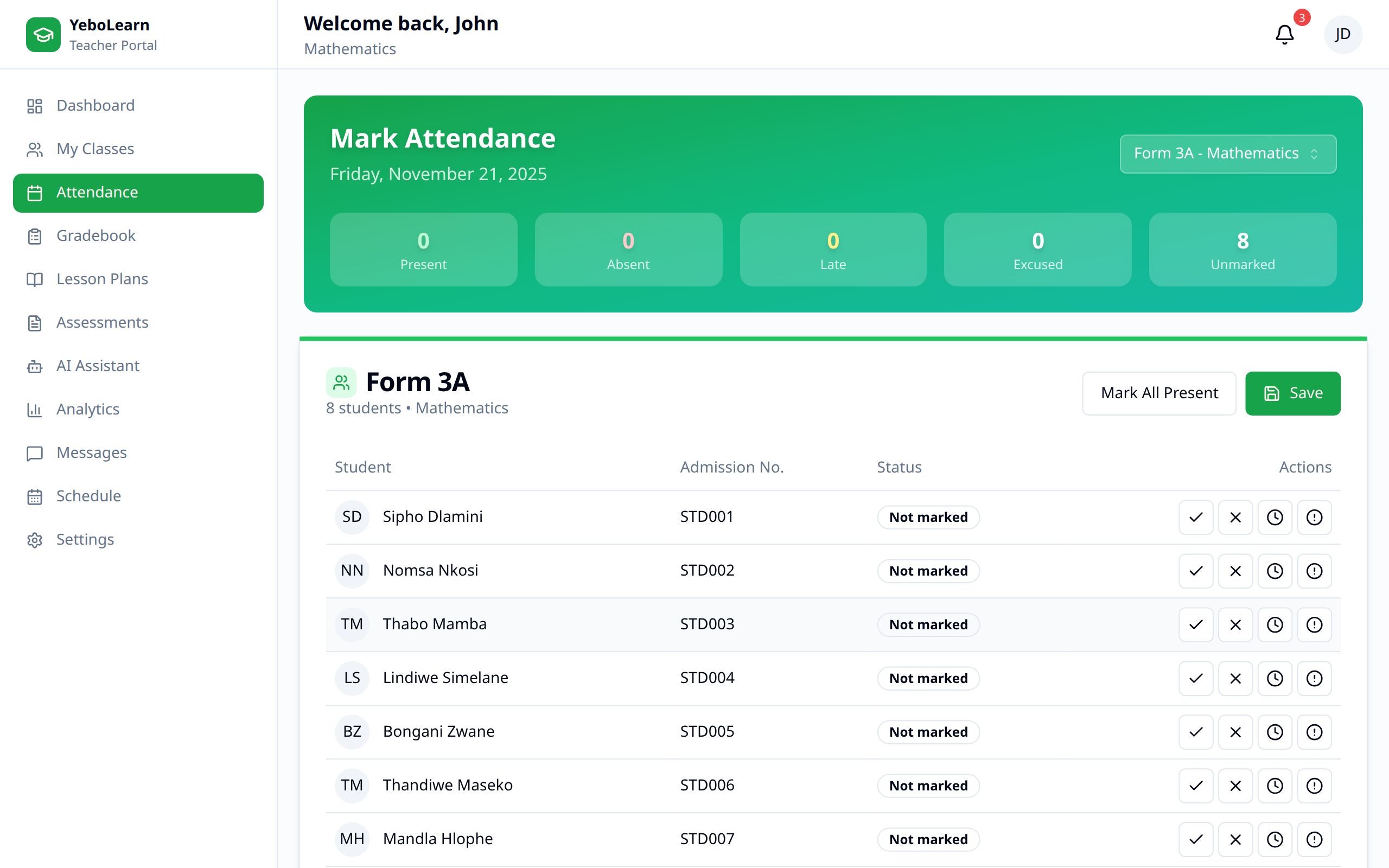Mark Lindiwe Simelane as absent

tap(1235, 678)
